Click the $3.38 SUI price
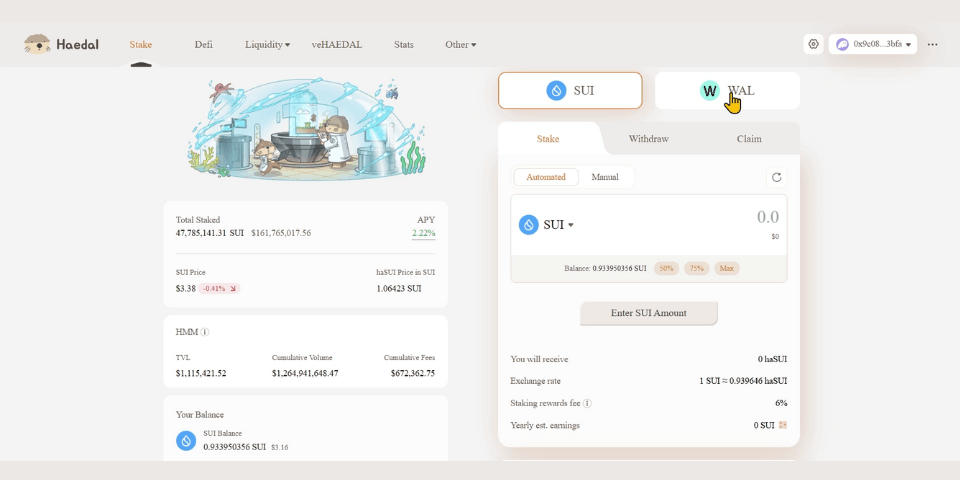 [186, 288]
